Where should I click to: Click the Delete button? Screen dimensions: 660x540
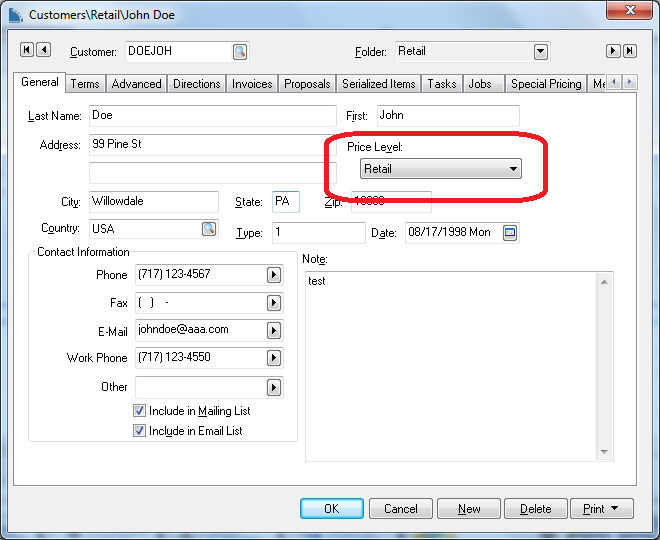pos(535,509)
